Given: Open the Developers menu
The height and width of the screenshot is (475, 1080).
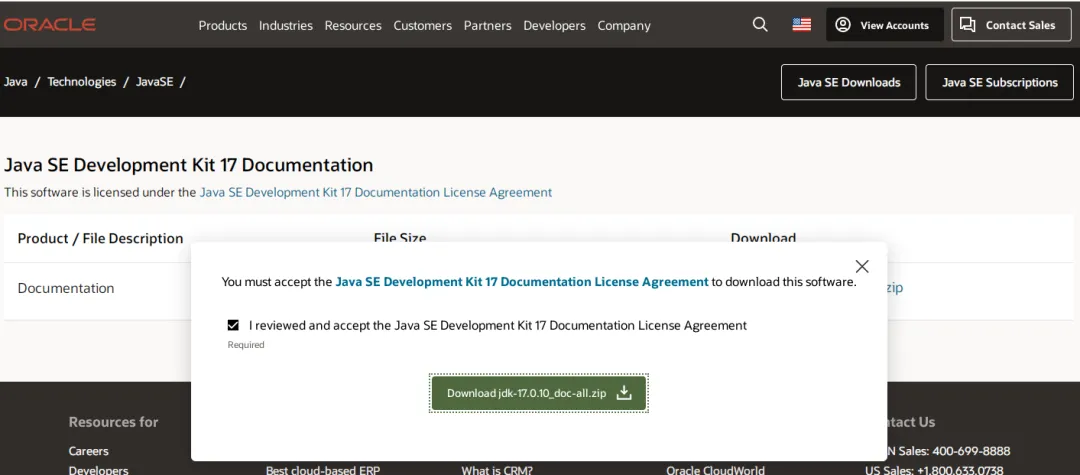Looking at the screenshot, I should tap(554, 25).
